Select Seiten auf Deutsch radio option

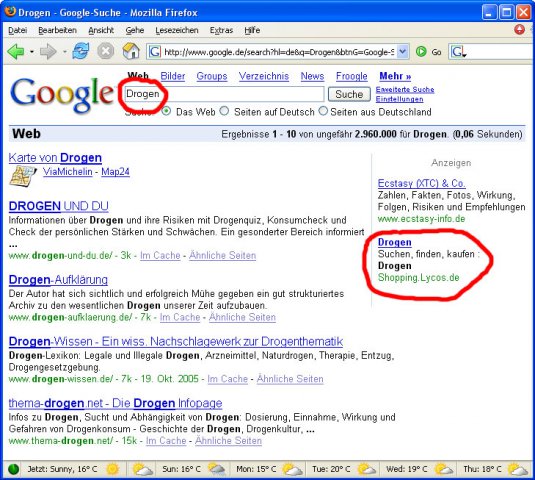[x=224, y=111]
